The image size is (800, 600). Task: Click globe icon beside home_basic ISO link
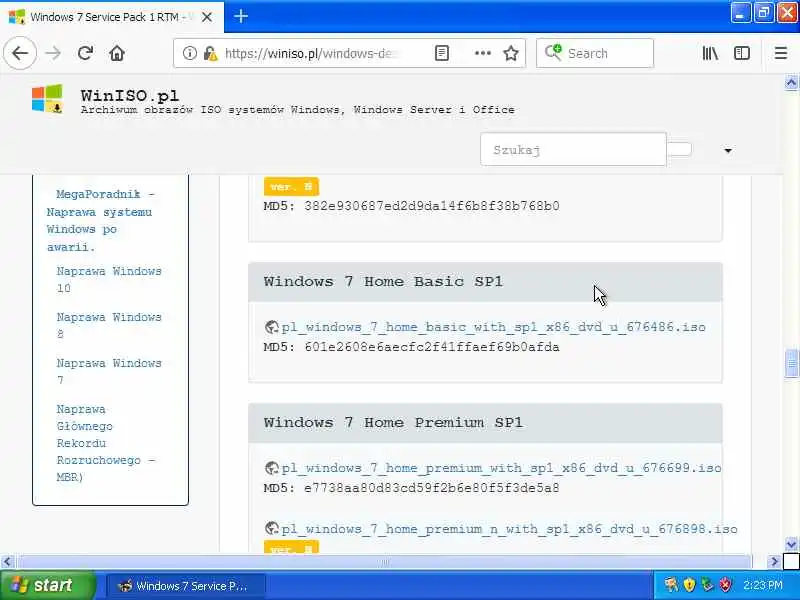pos(271,327)
